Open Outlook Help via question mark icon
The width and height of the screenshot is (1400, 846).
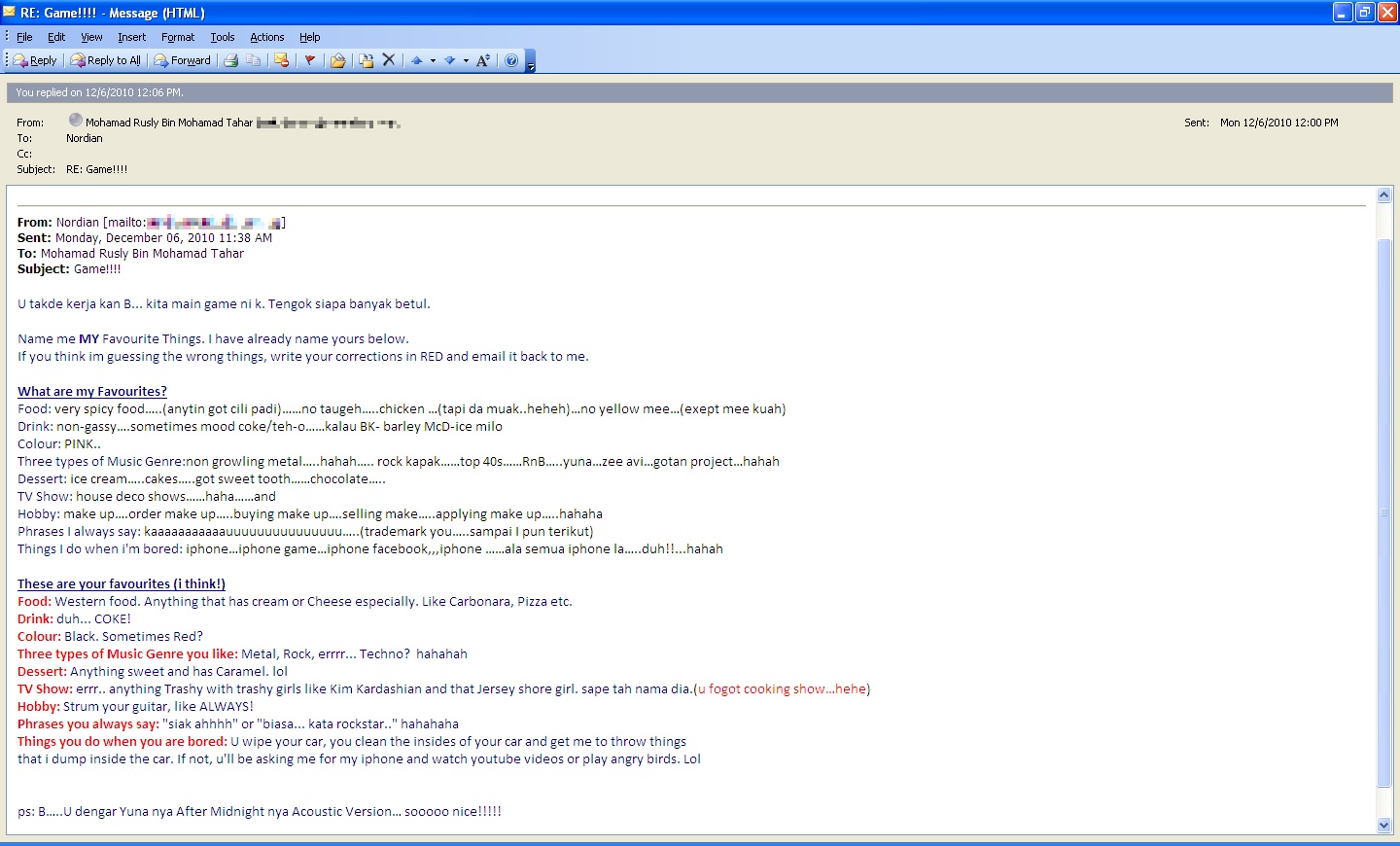pos(511,60)
